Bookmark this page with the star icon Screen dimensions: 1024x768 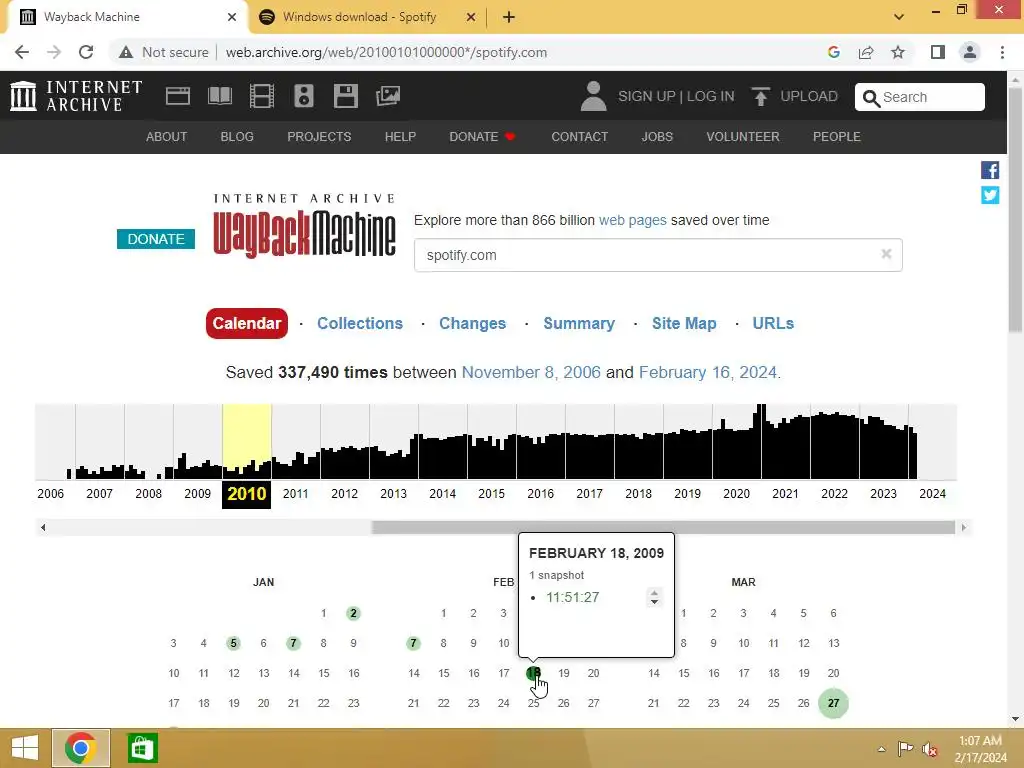pos(898,52)
